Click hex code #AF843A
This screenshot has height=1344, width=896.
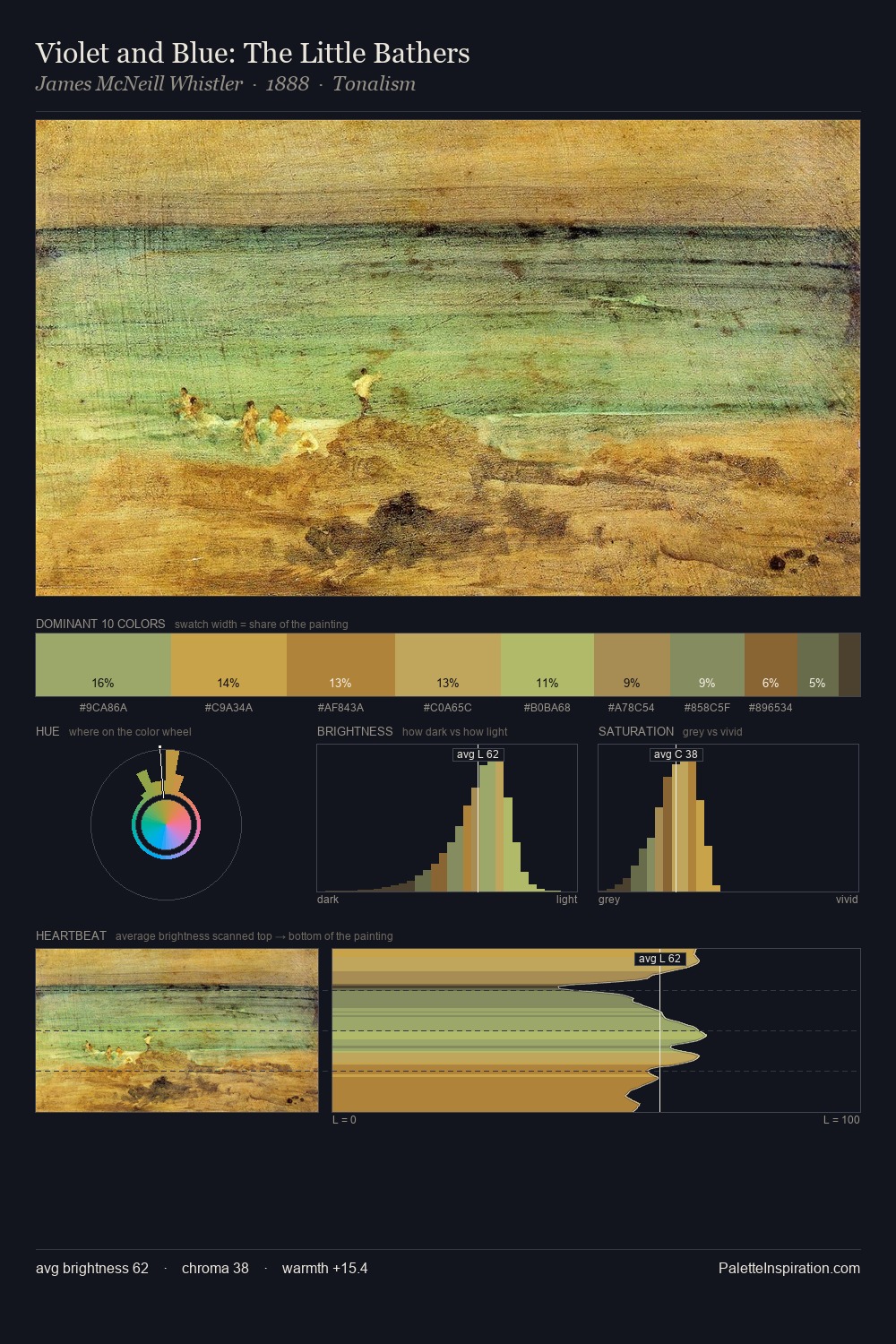[340, 708]
